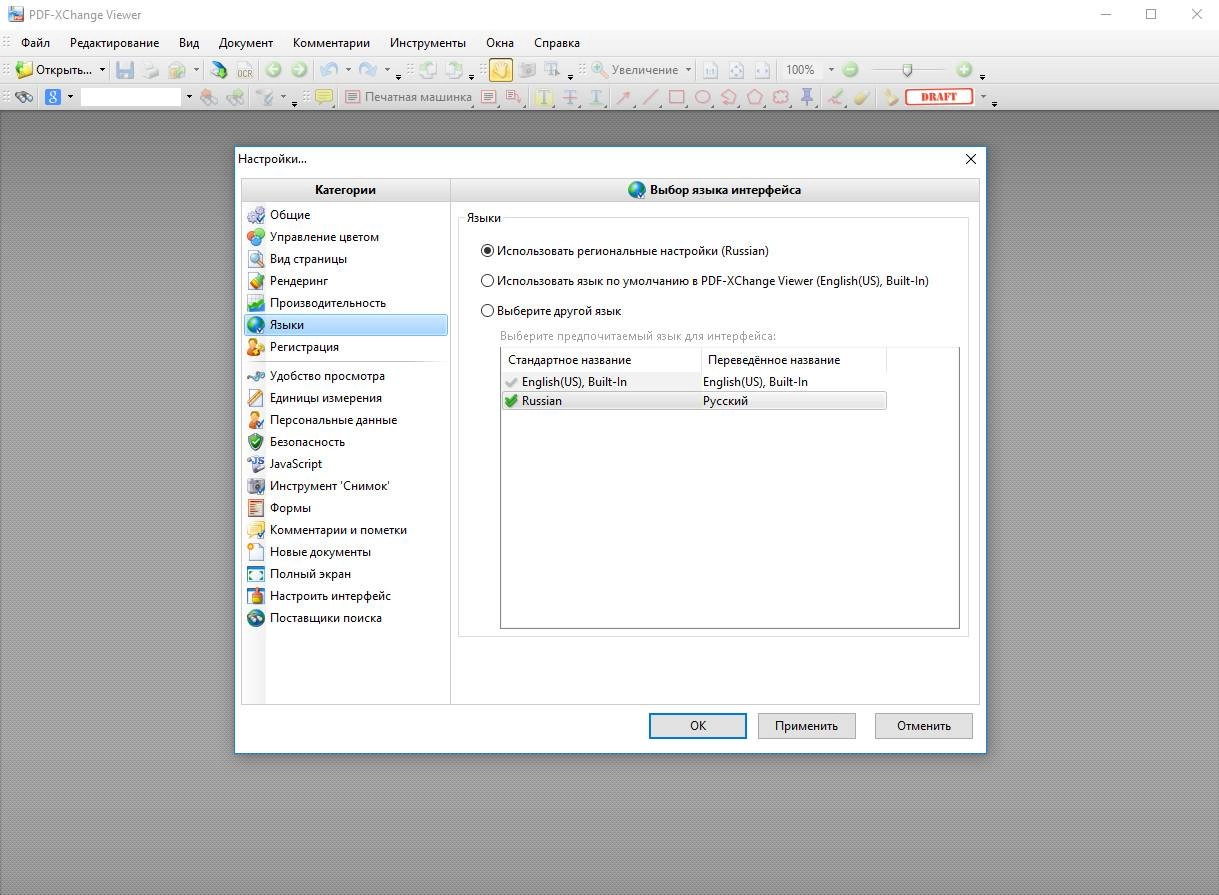Open the Инструменты menu
Screen dimensions: 1219x895
[428, 43]
